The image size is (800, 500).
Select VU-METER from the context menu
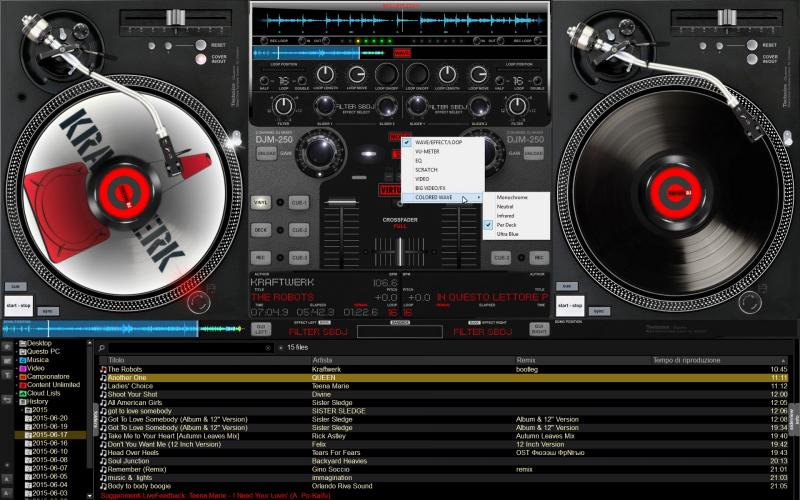(427, 152)
